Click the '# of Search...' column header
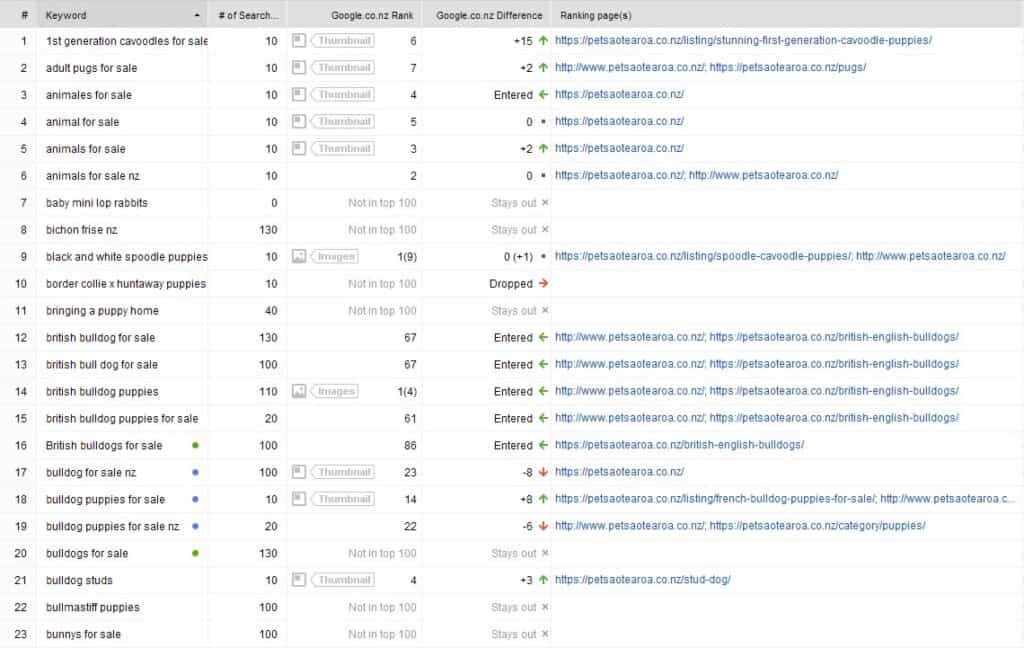The height and width of the screenshot is (648, 1024). [x=248, y=14]
